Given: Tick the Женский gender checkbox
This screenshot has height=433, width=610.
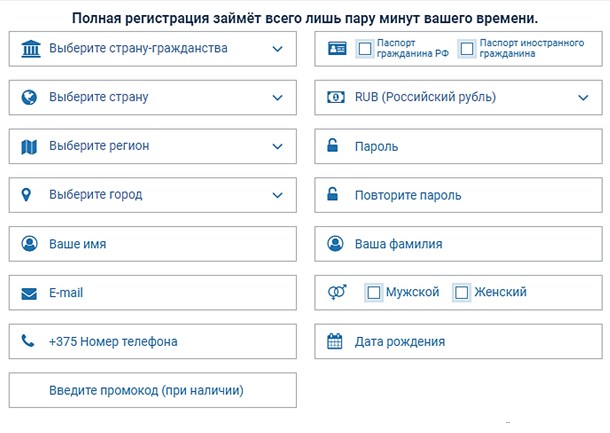Looking at the screenshot, I should 462,292.
